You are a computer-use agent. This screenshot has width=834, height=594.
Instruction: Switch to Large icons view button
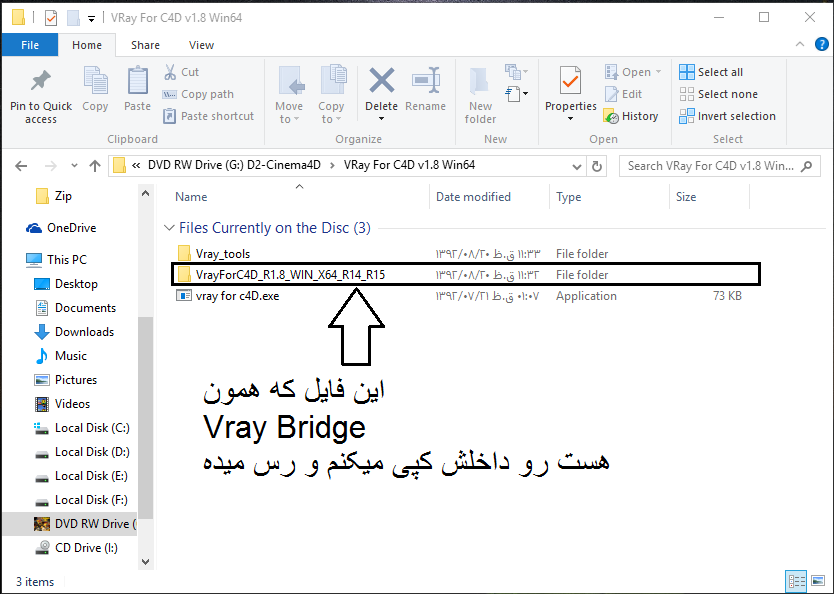point(818,581)
